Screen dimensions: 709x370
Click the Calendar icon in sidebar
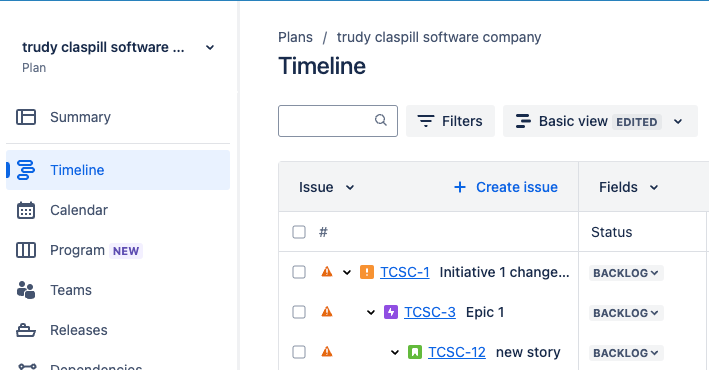pyautogui.click(x=26, y=210)
